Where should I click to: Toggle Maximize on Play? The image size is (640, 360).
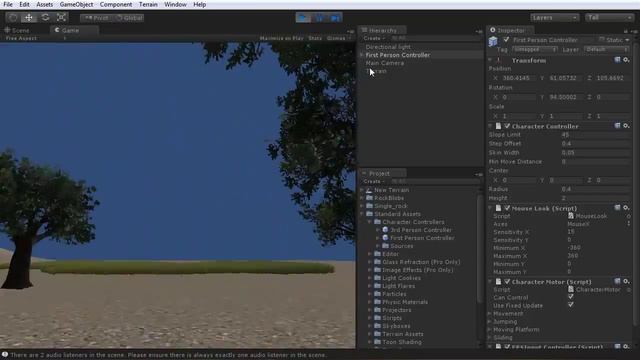tap(281, 38)
